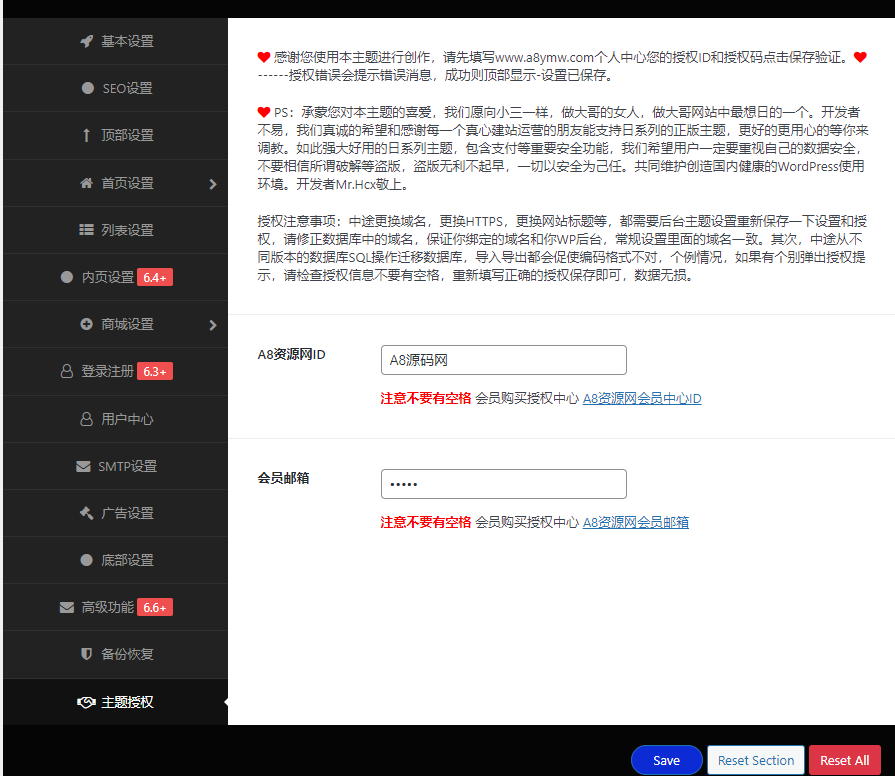Open the A8资源网会员中心ID link
The width and height of the screenshot is (895, 776).
pos(641,397)
